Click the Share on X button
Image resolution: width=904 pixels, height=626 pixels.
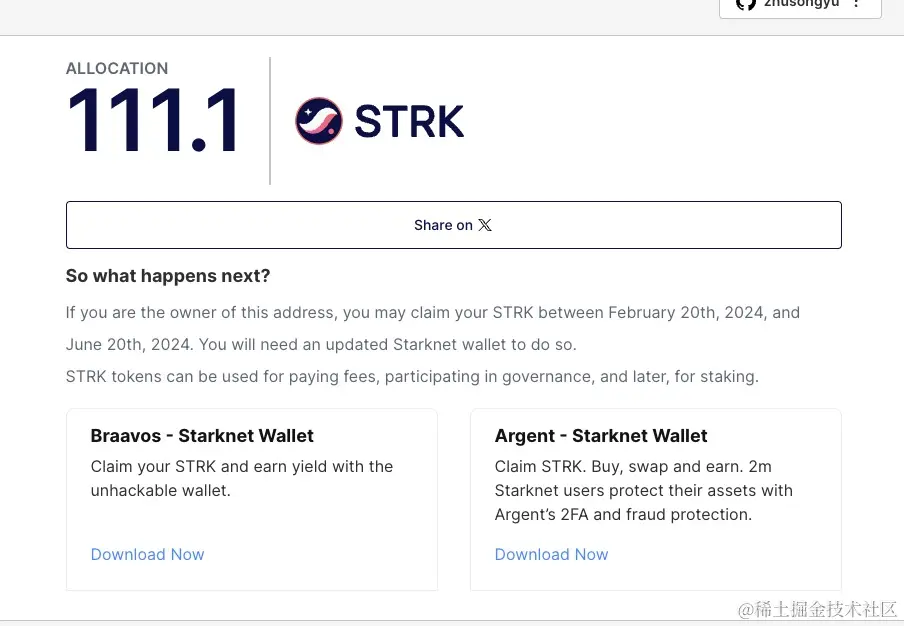coord(454,225)
